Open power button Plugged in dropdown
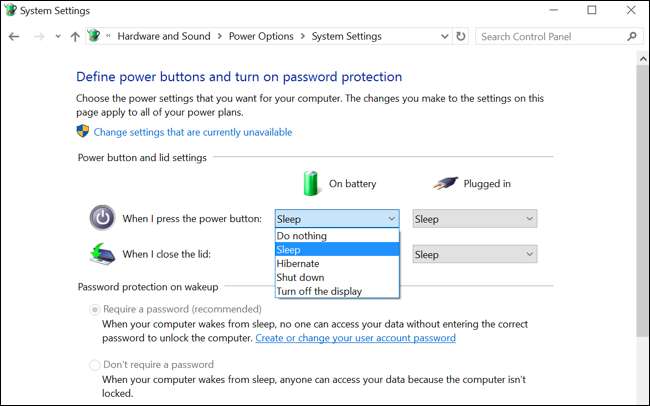Image resolution: width=650 pixels, height=406 pixels. (x=474, y=219)
